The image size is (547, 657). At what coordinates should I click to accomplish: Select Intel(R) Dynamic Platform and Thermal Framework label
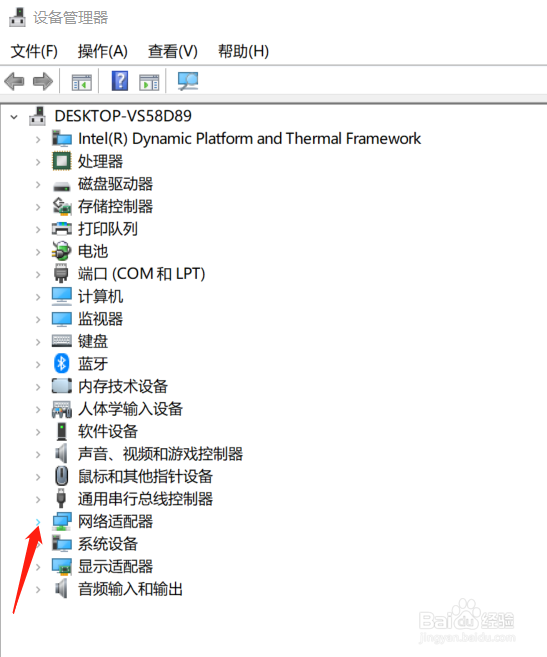(x=249, y=139)
